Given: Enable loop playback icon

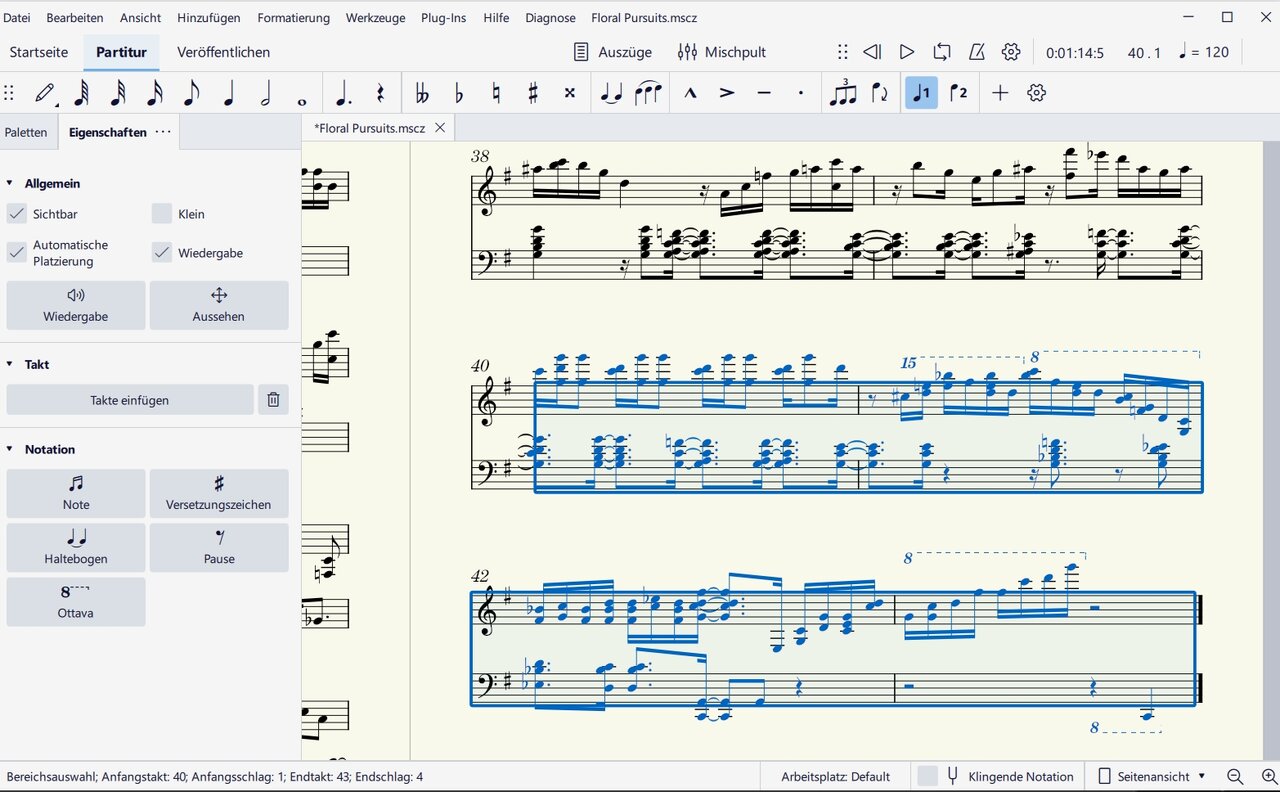Looking at the screenshot, I should (x=941, y=52).
